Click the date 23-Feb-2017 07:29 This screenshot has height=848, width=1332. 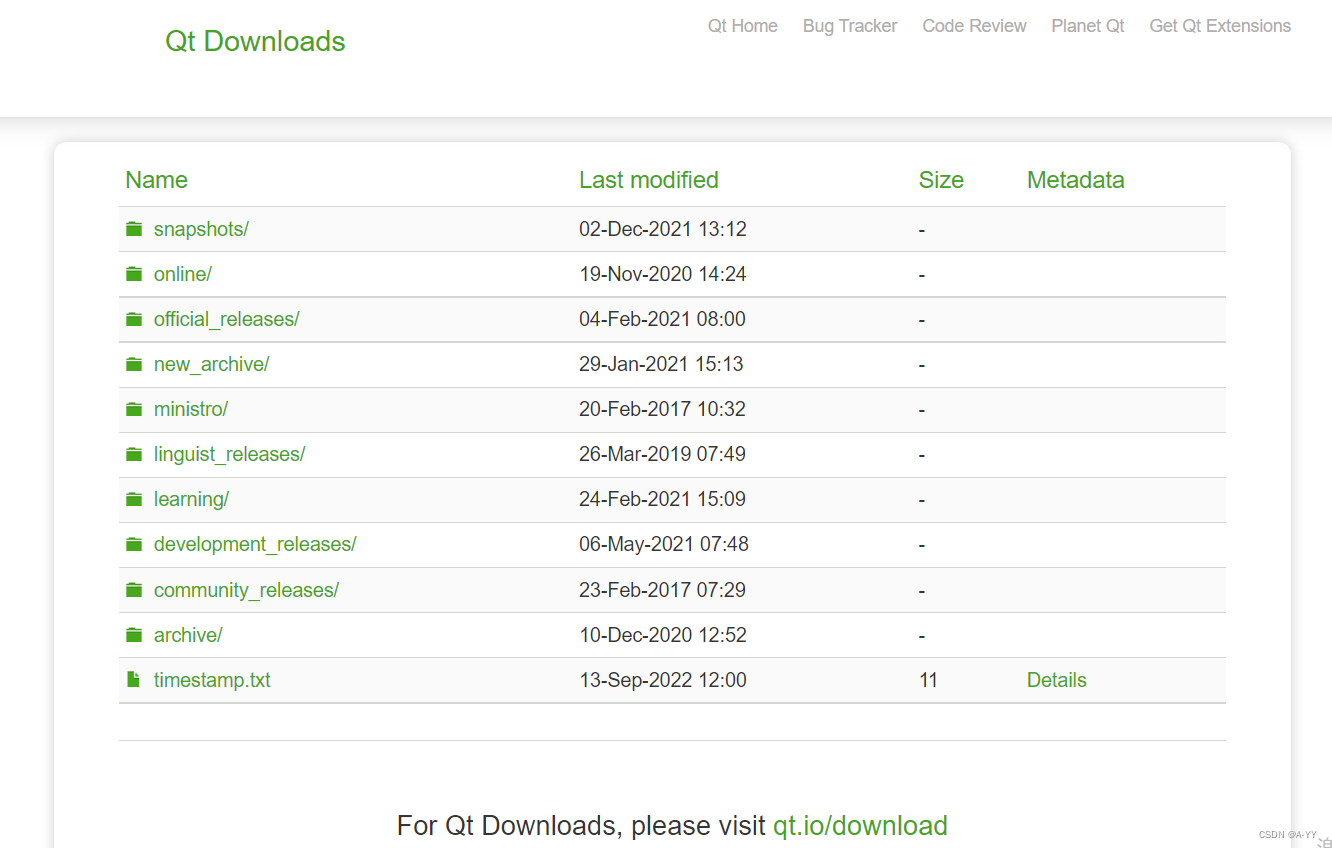(x=662, y=590)
